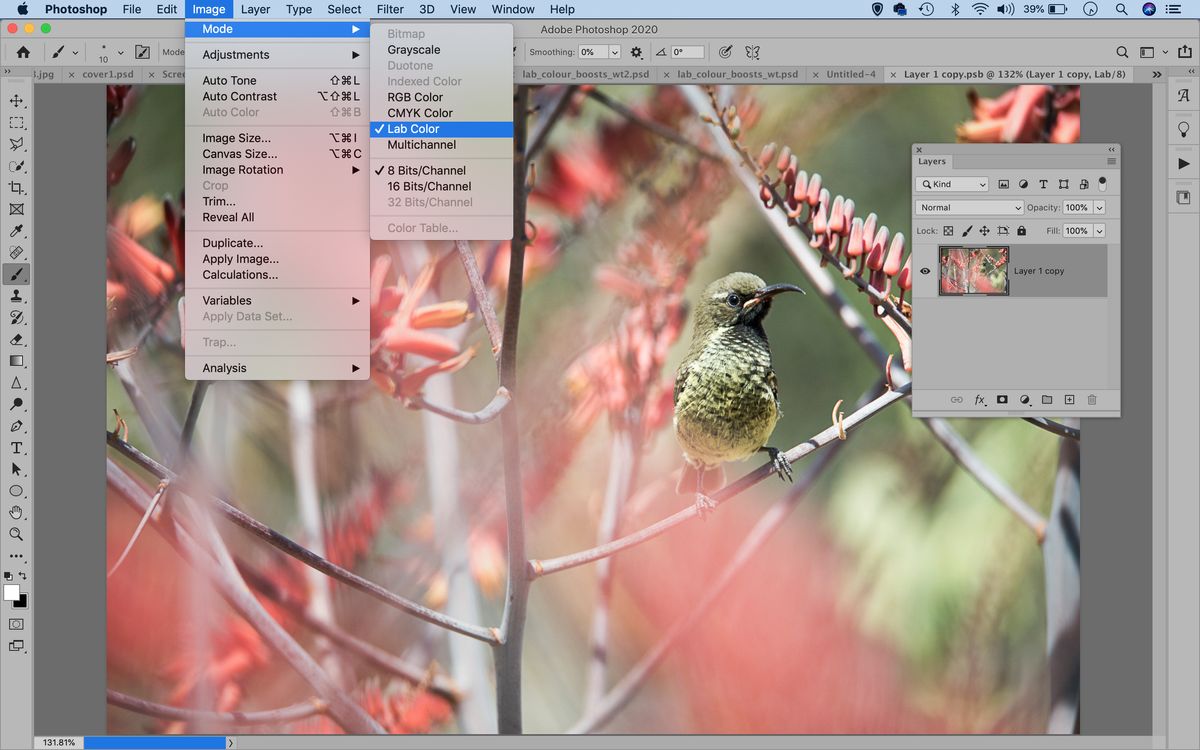Image resolution: width=1200 pixels, height=750 pixels.
Task: Select the Horizontal Type tool
Action: pyautogui.click(x=16, y=448)
